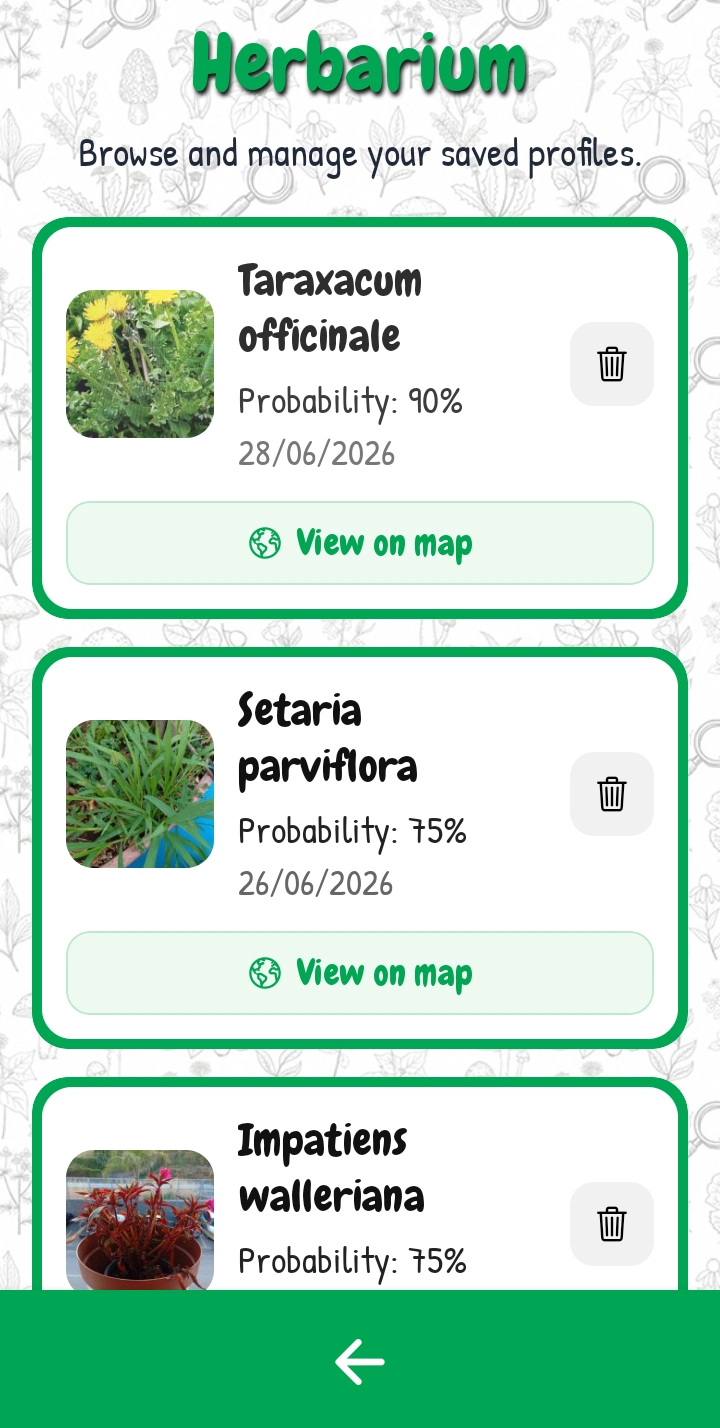Click the date 28/06/2026
The height and width of the screenshot is (1428, 720).
[316, 454]
